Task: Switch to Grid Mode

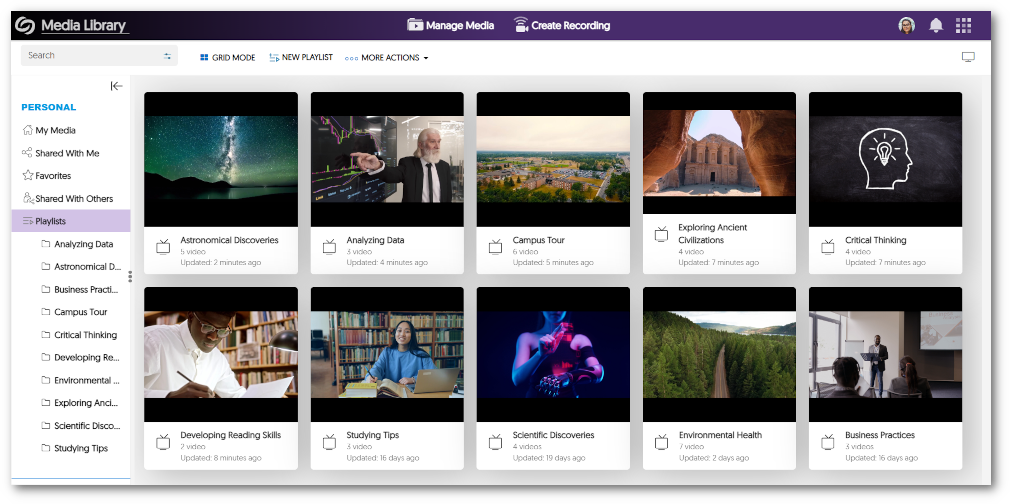Action: point(227,57)
